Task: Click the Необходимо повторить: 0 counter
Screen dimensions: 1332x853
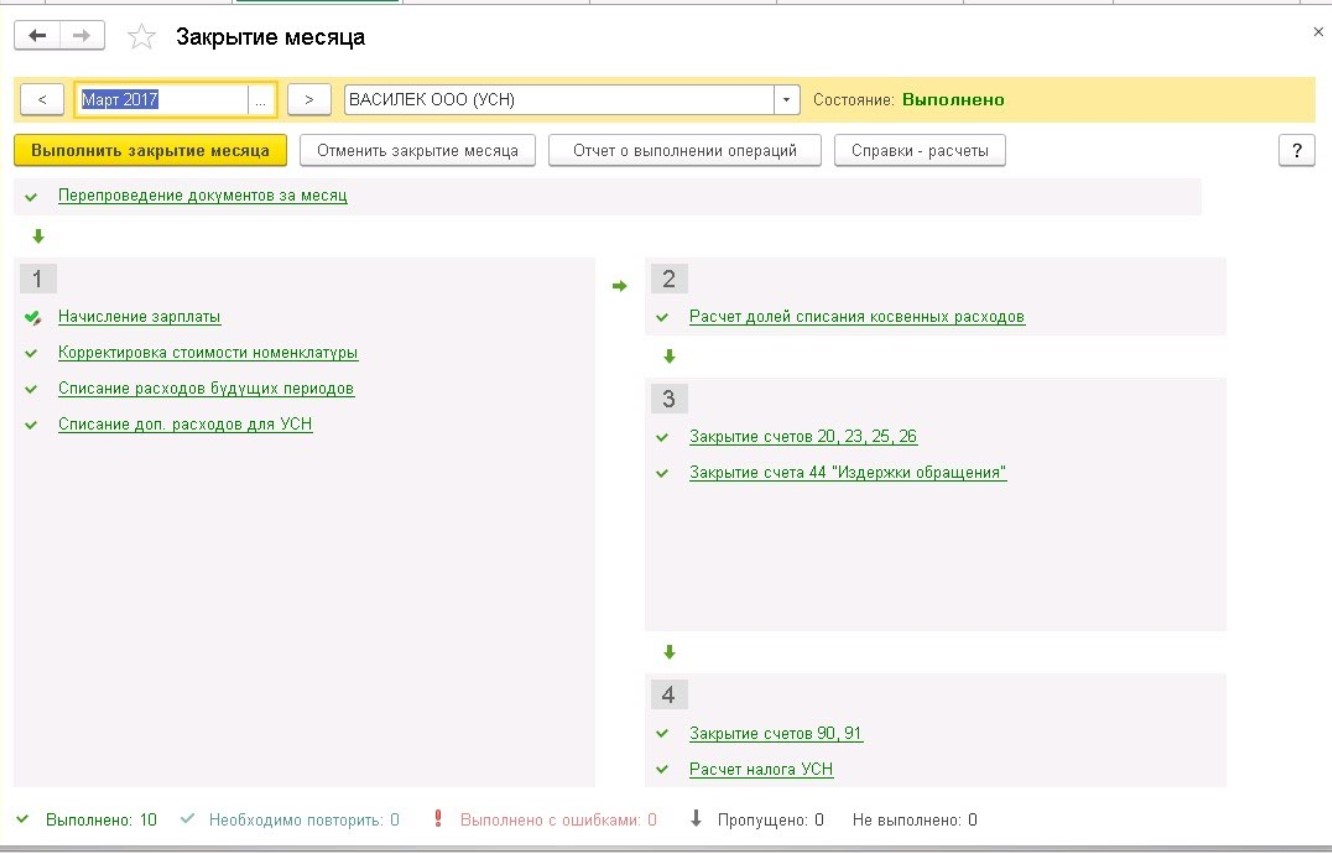Action: click(x=304, y=820)
